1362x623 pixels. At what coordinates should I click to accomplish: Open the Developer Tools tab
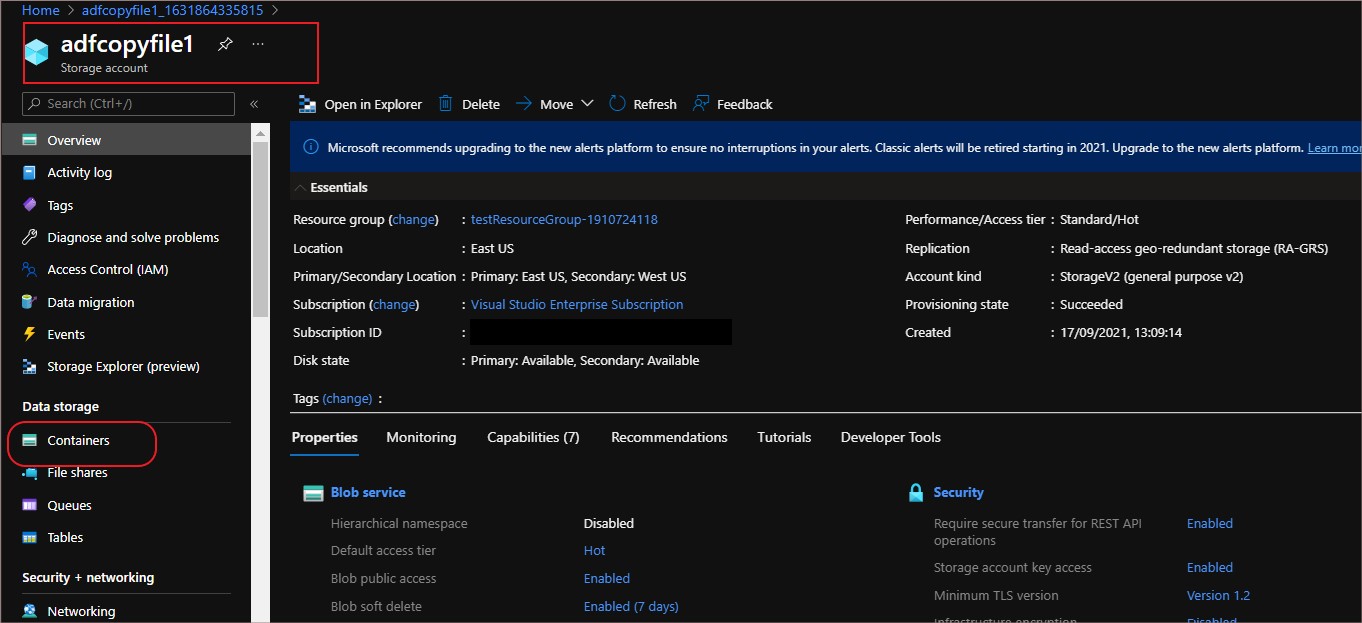point(890,437)
